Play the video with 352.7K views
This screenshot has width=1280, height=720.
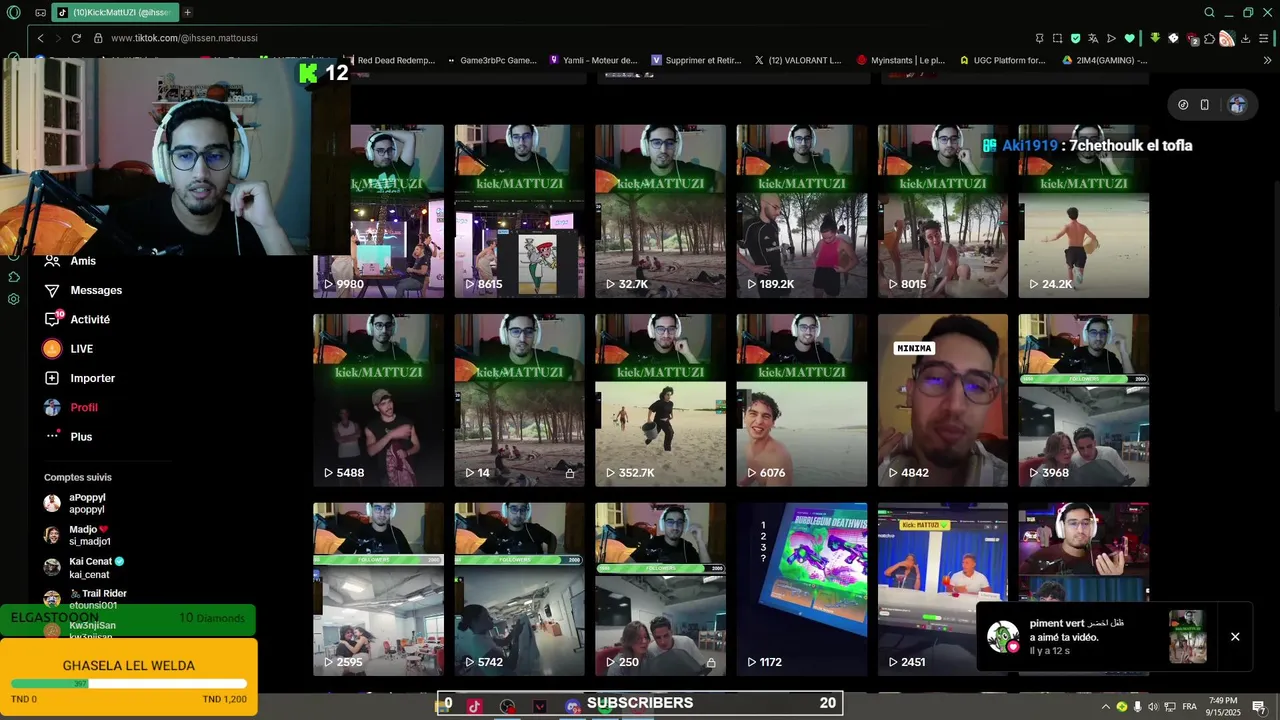click(660, 400)
